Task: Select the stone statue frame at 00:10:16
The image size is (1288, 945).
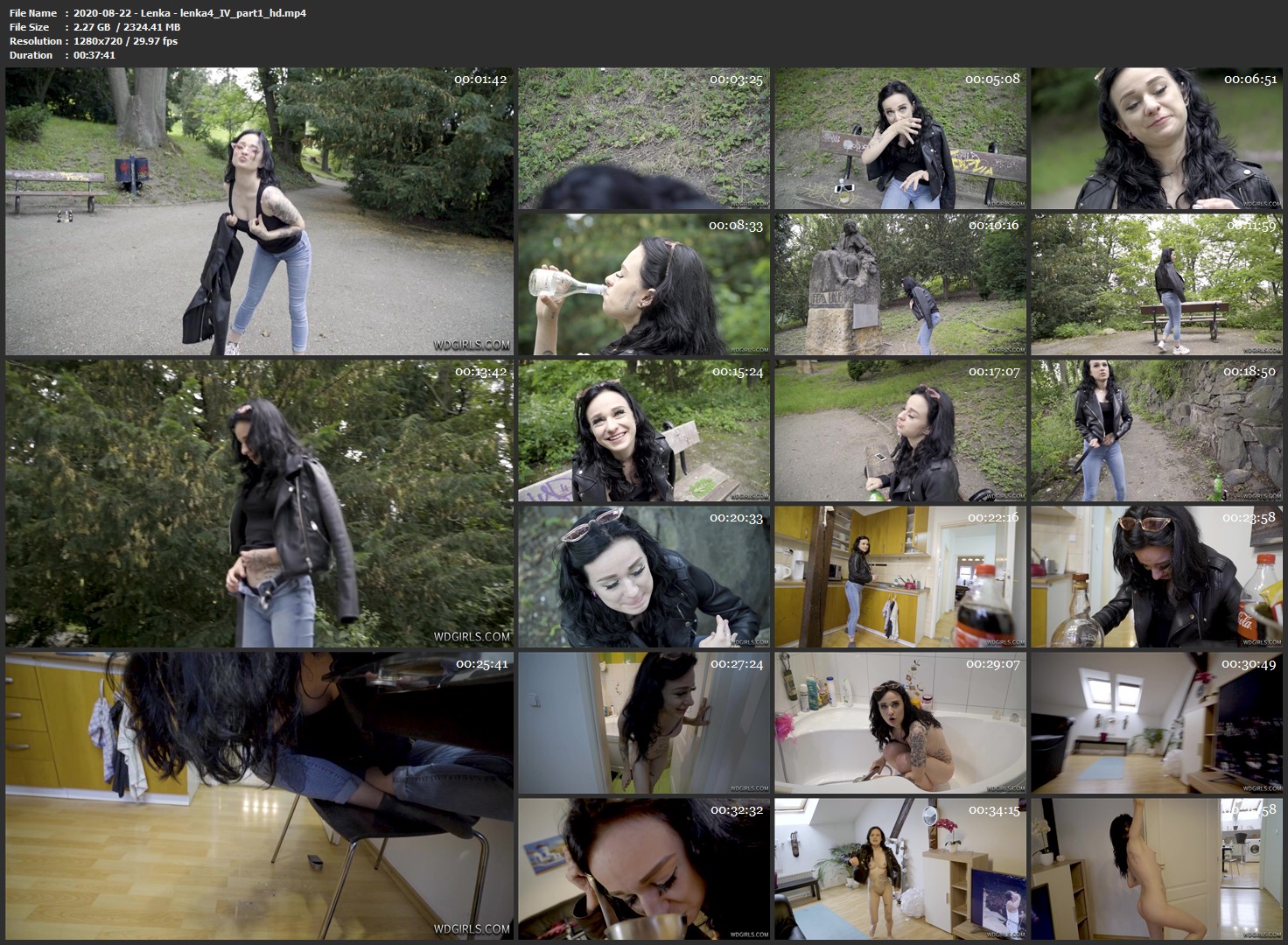Action: pyautogui.click(x=899, y=284)
